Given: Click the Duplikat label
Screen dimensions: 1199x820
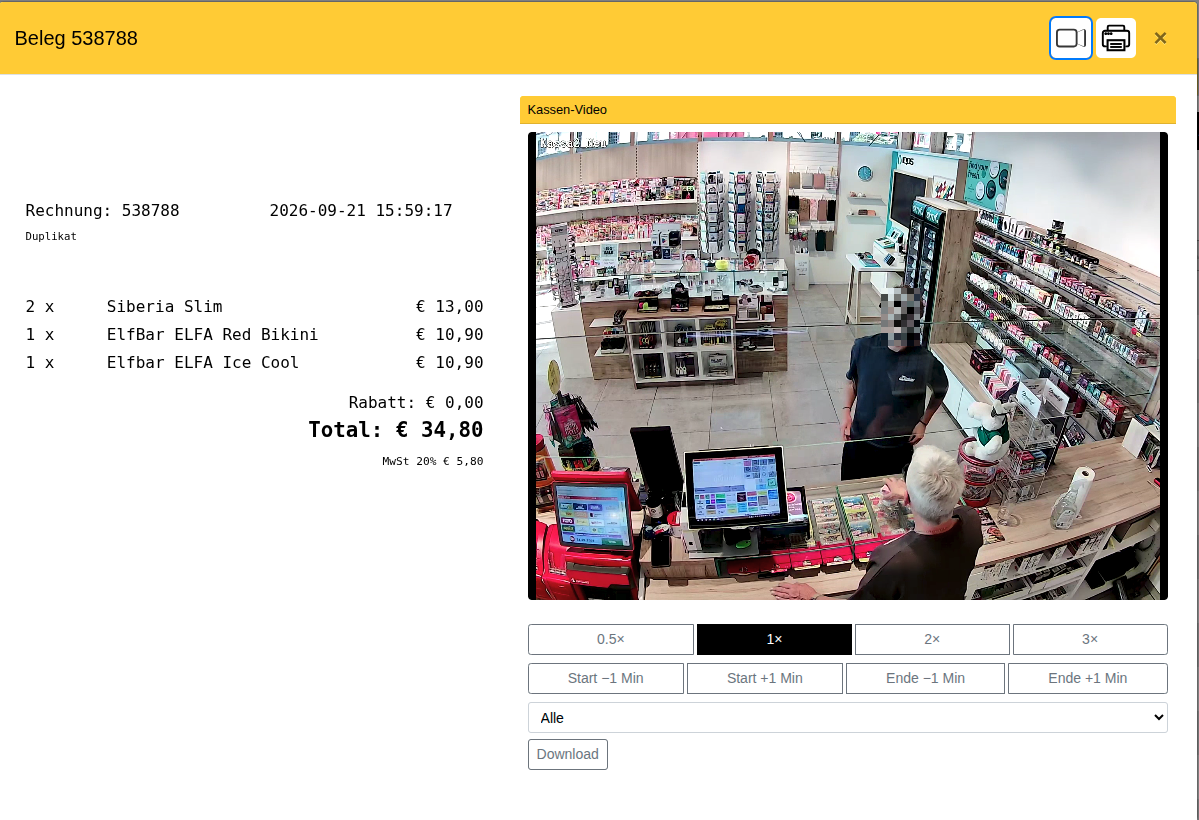Looking at the screenshot, I should pos(50,236).
